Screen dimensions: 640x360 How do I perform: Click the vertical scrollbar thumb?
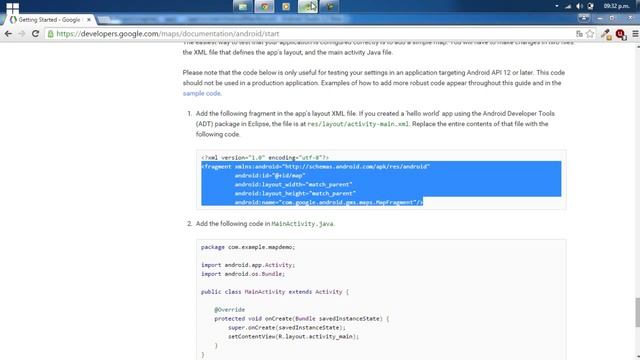[x=637, y=312]
